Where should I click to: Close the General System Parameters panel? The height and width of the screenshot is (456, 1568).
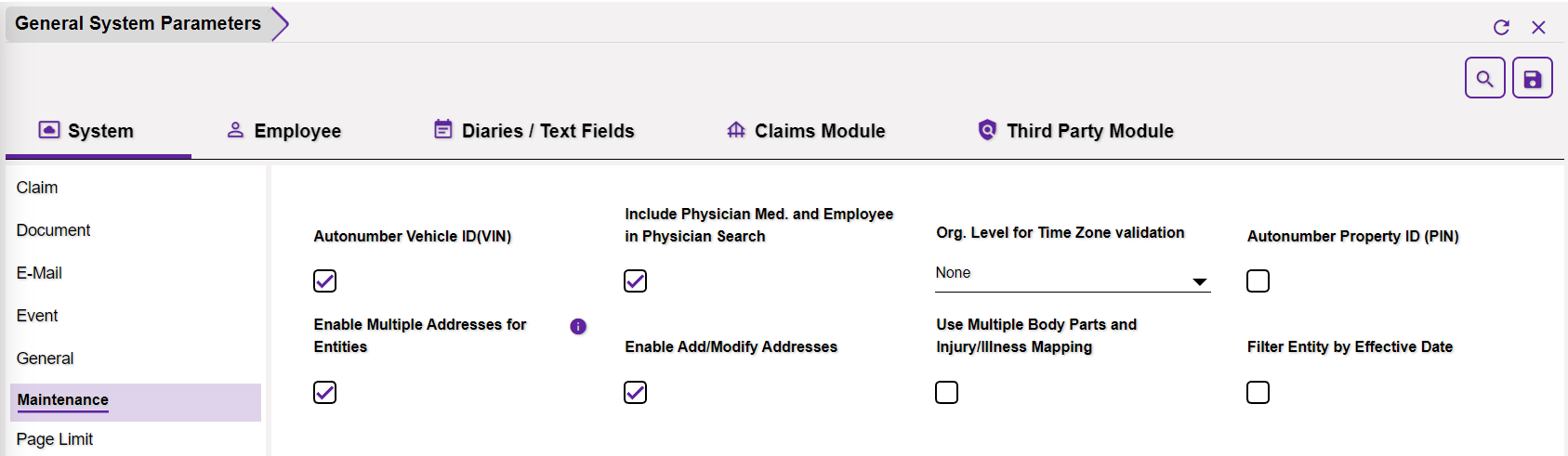point(1538,28)
